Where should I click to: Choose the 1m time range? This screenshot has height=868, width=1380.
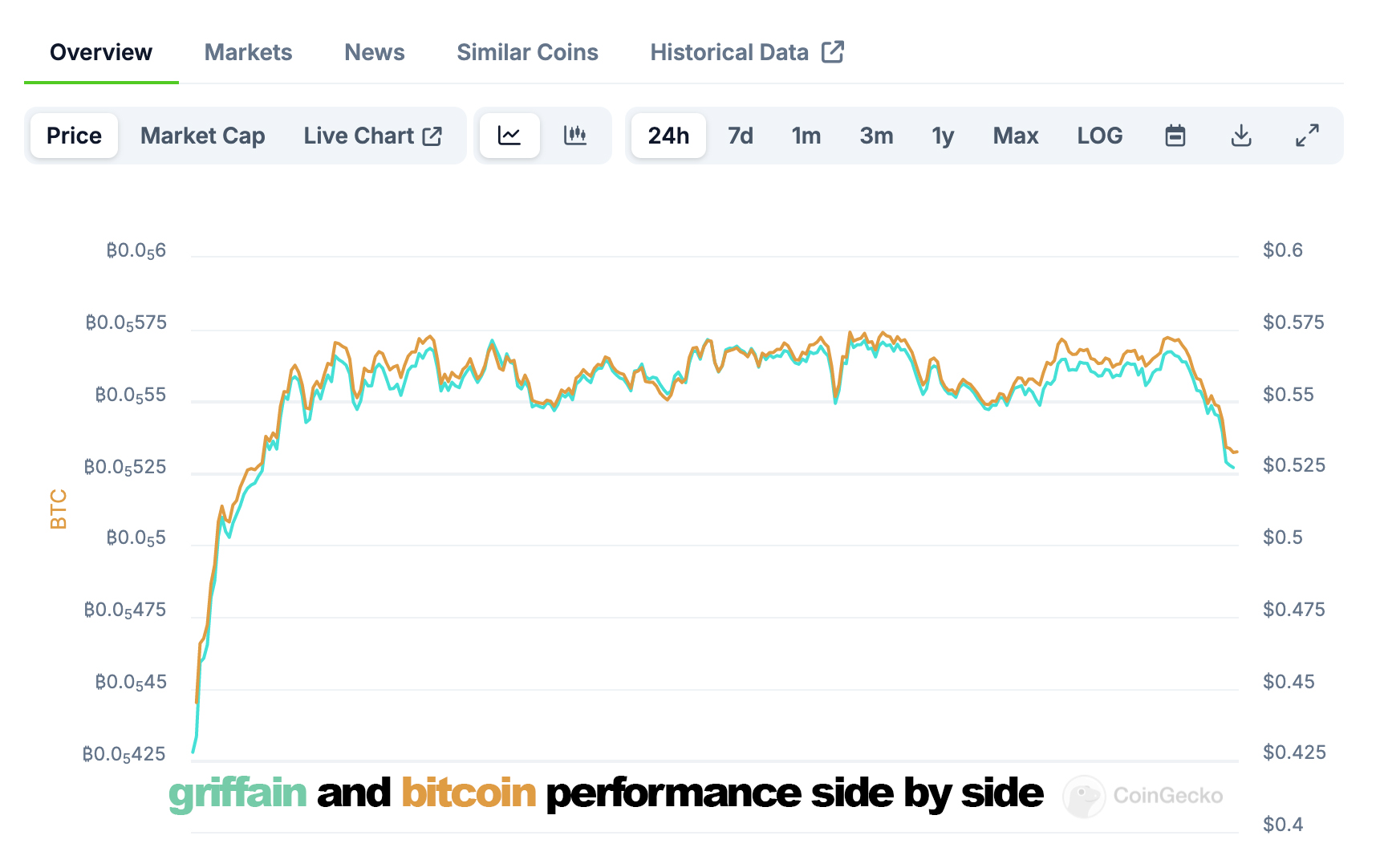pyautogui.click(x=806, y=136)
